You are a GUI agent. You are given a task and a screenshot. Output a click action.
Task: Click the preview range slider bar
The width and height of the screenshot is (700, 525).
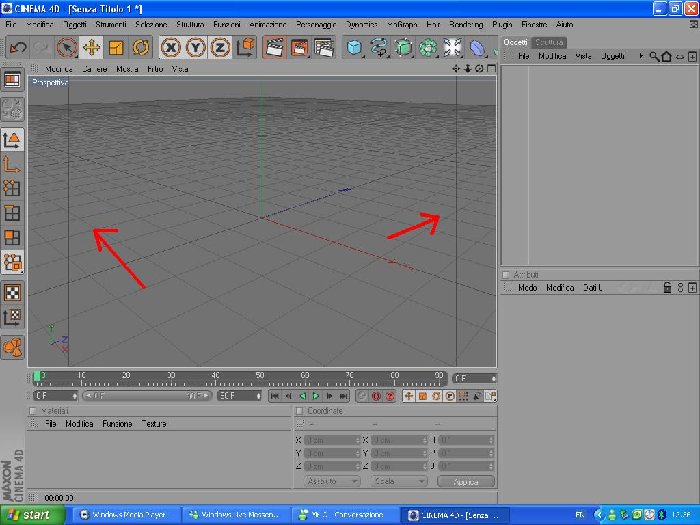click(146, 396)
